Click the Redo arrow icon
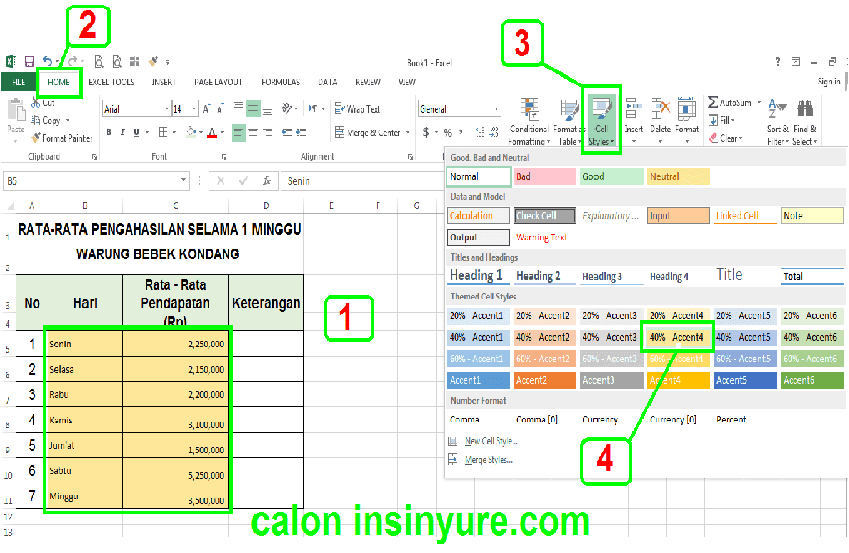 (73, 62)
